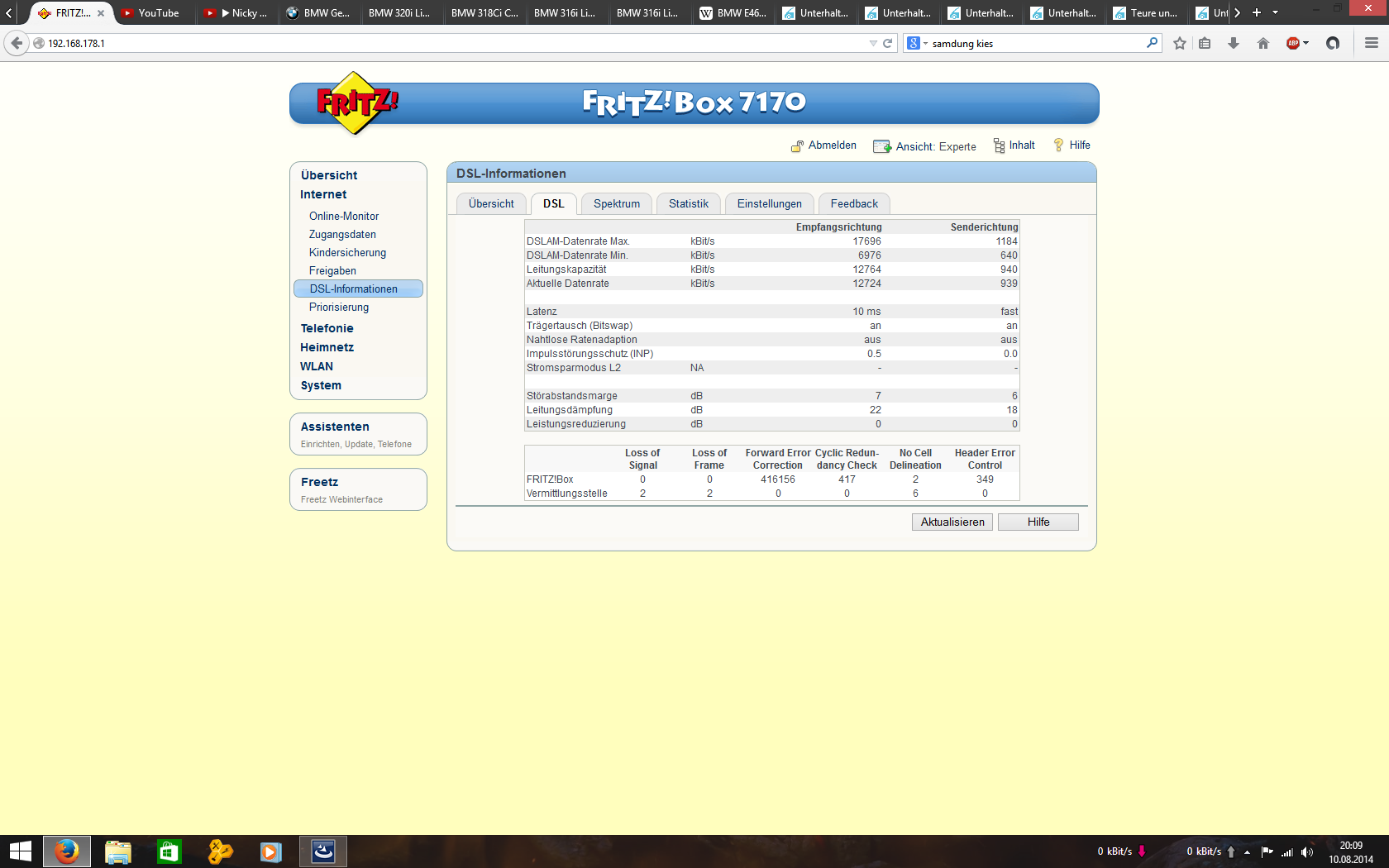Bookmark this page with the star icon
Screen dimensions: 1389x868
point(1180,43)
